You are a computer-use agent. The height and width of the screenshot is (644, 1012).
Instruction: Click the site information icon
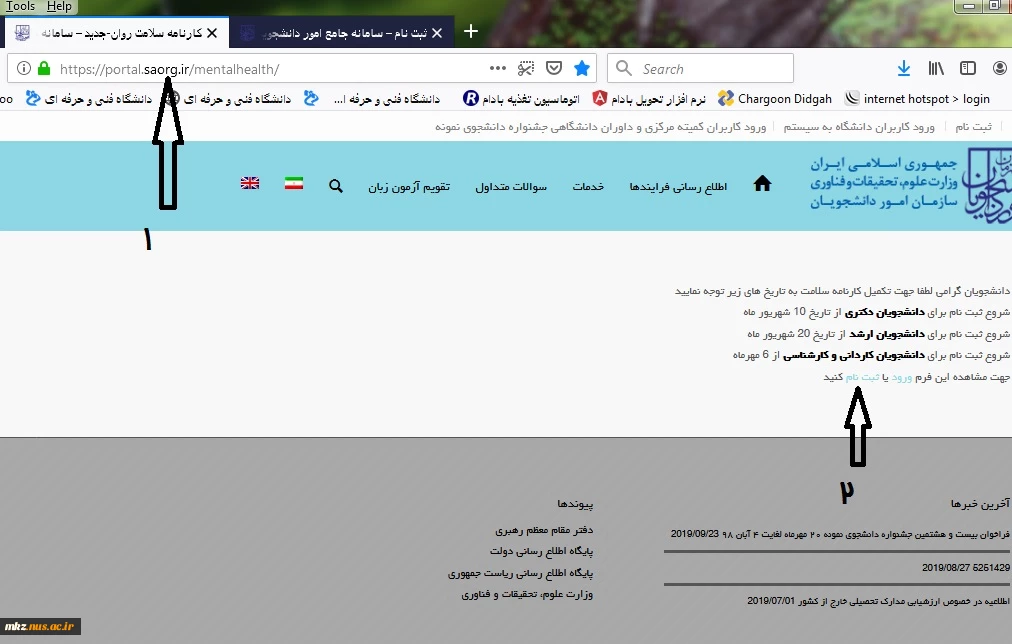tap(24, 68)
